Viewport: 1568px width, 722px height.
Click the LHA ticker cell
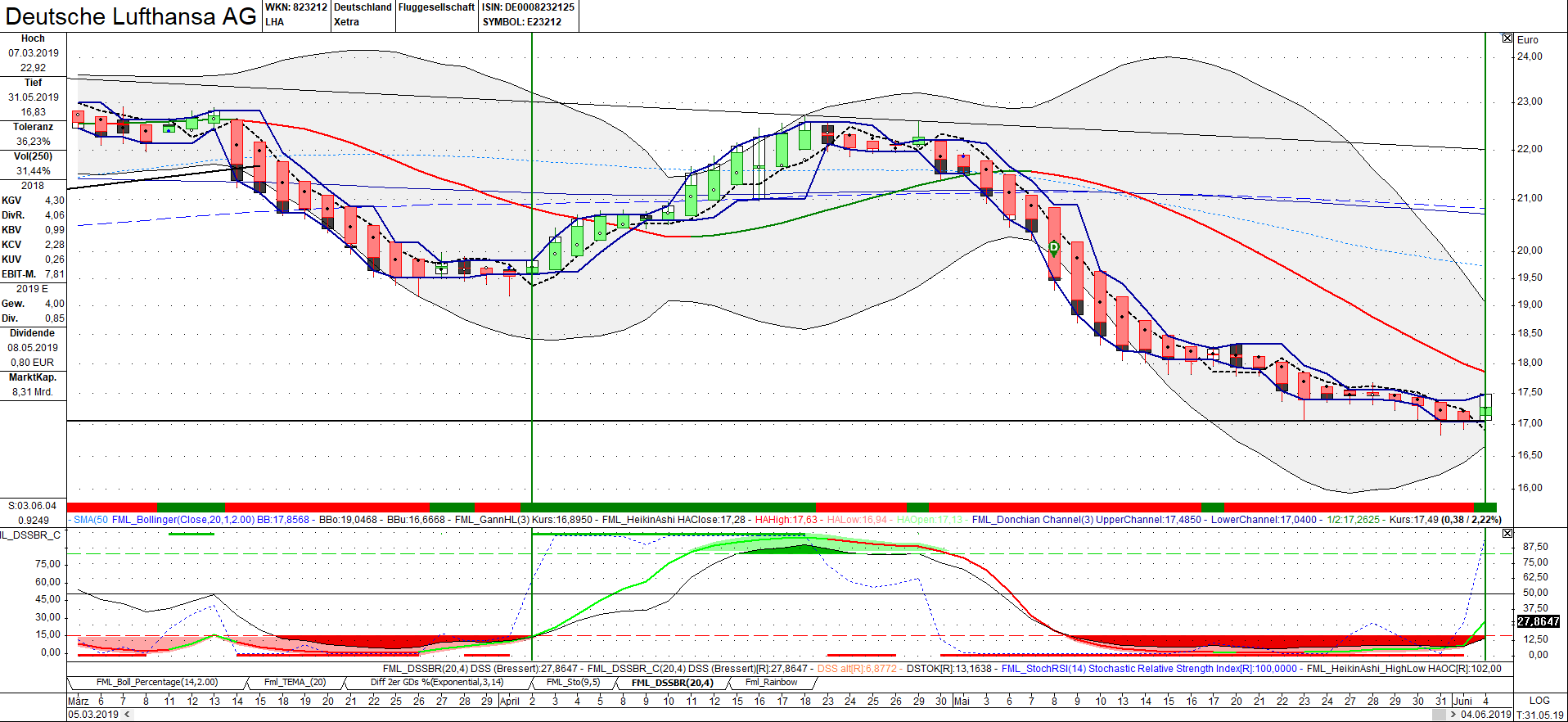coord(275,21)
